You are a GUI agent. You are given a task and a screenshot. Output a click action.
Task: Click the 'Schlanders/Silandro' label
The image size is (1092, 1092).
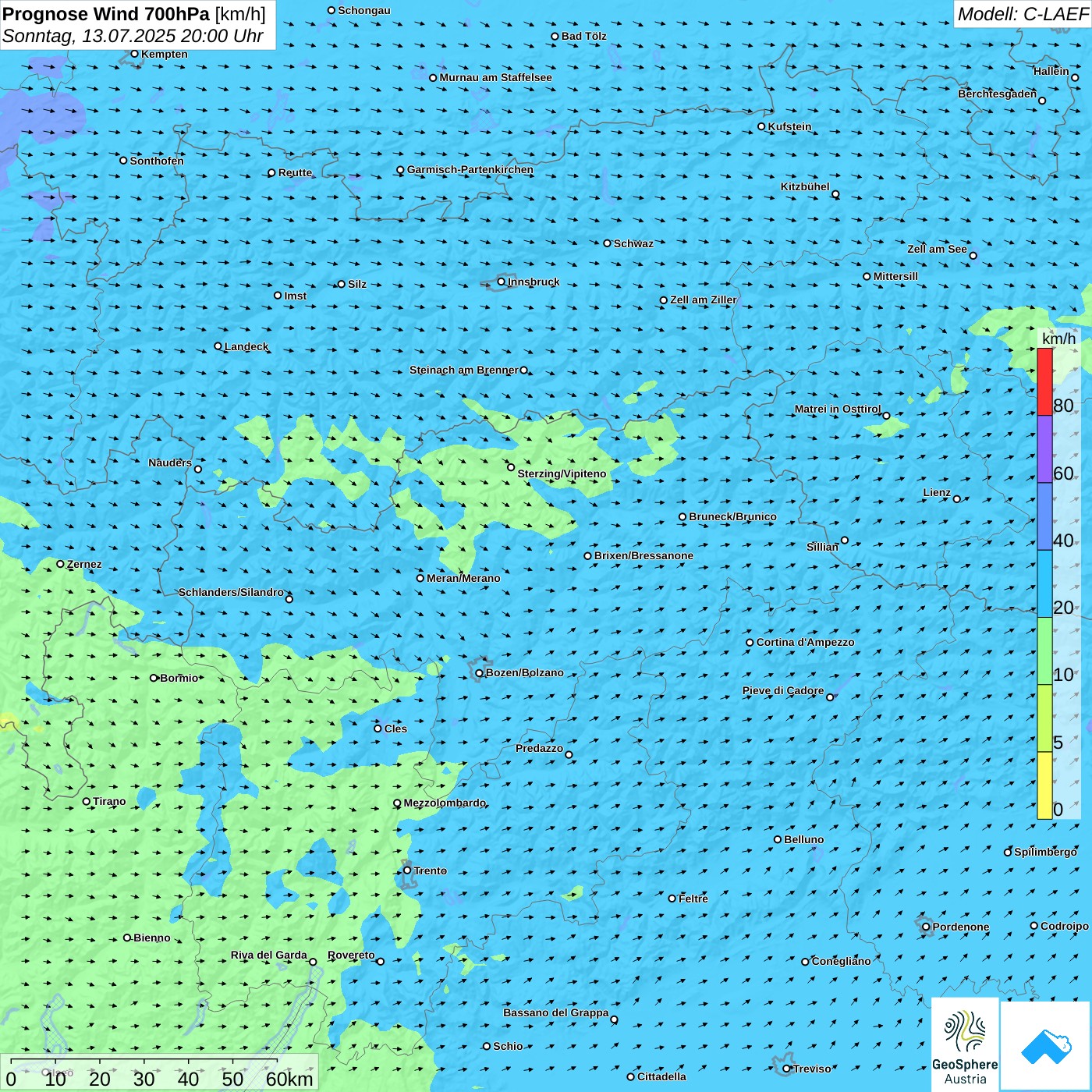(x=231, y=592)
